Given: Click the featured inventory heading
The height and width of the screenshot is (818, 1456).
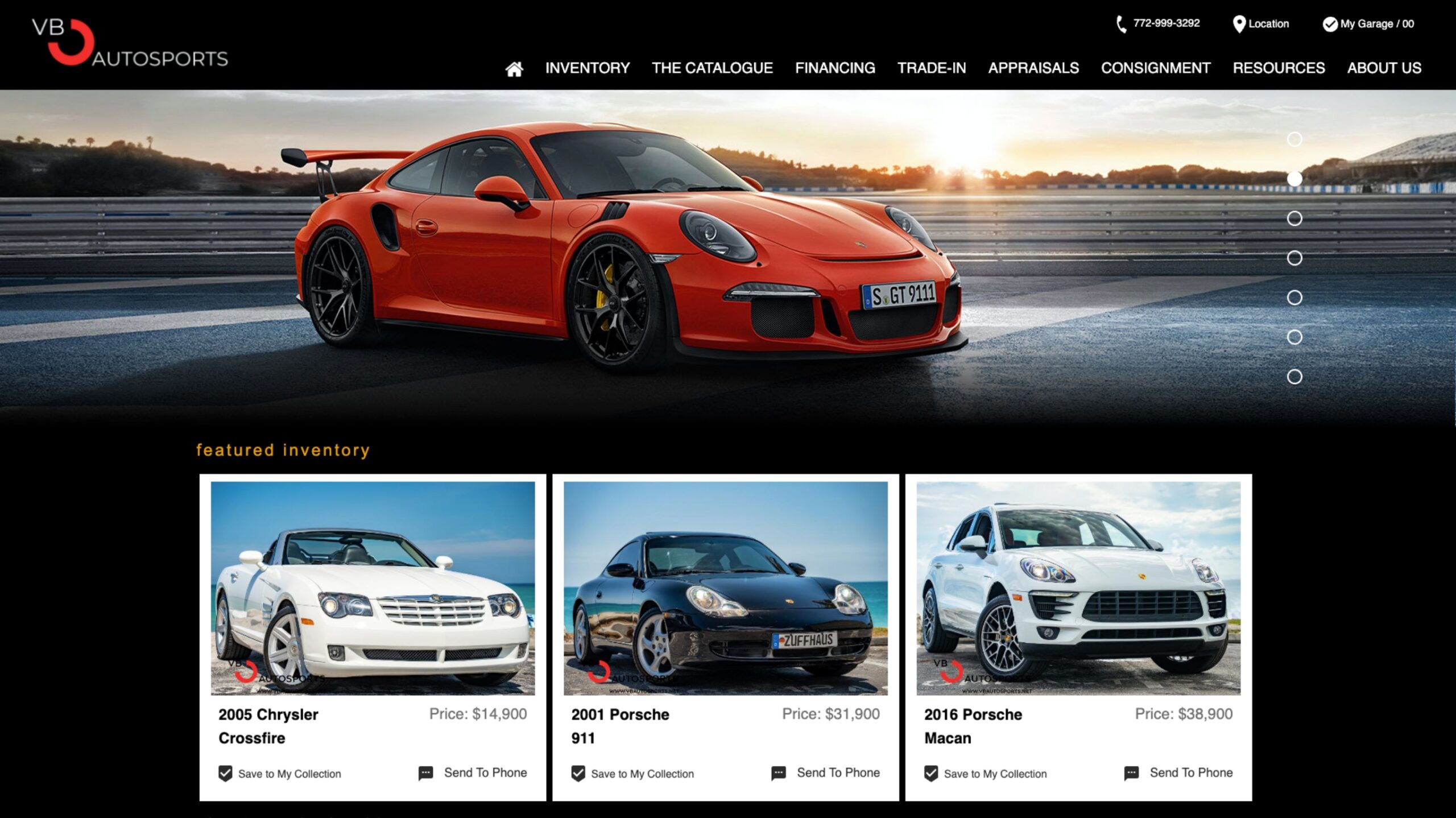Looking at the screenshot, I should (x=283, y=450).
